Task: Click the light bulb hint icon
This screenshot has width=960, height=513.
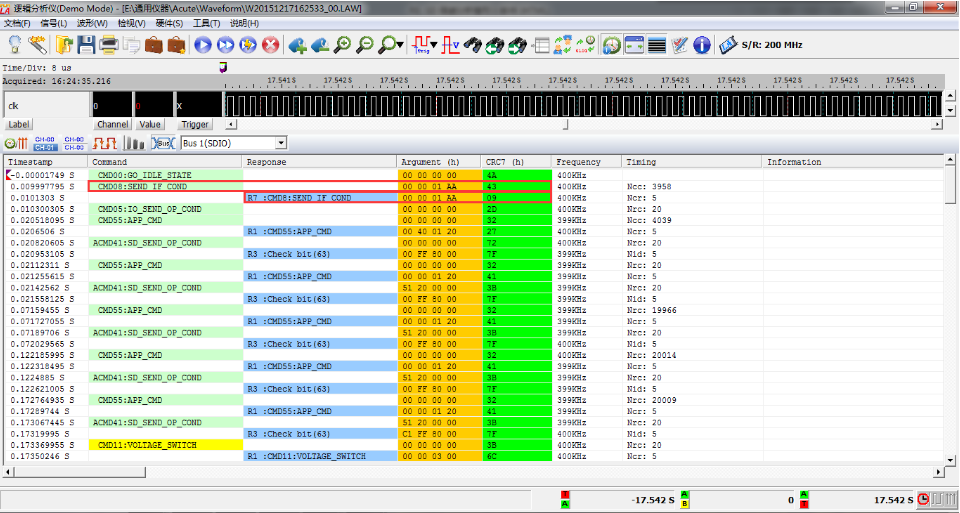Action: (x=15, y=45)
